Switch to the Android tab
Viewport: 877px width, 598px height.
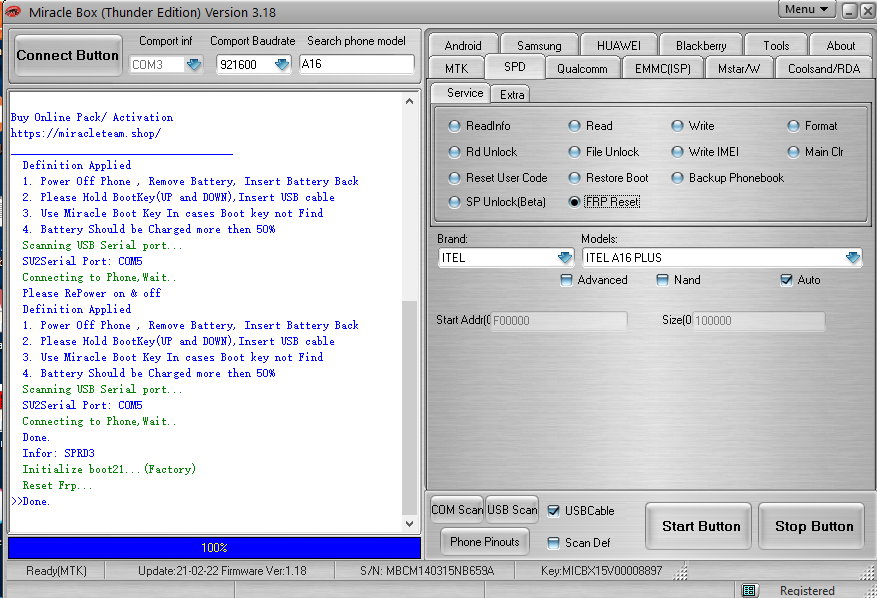(463, 46)
